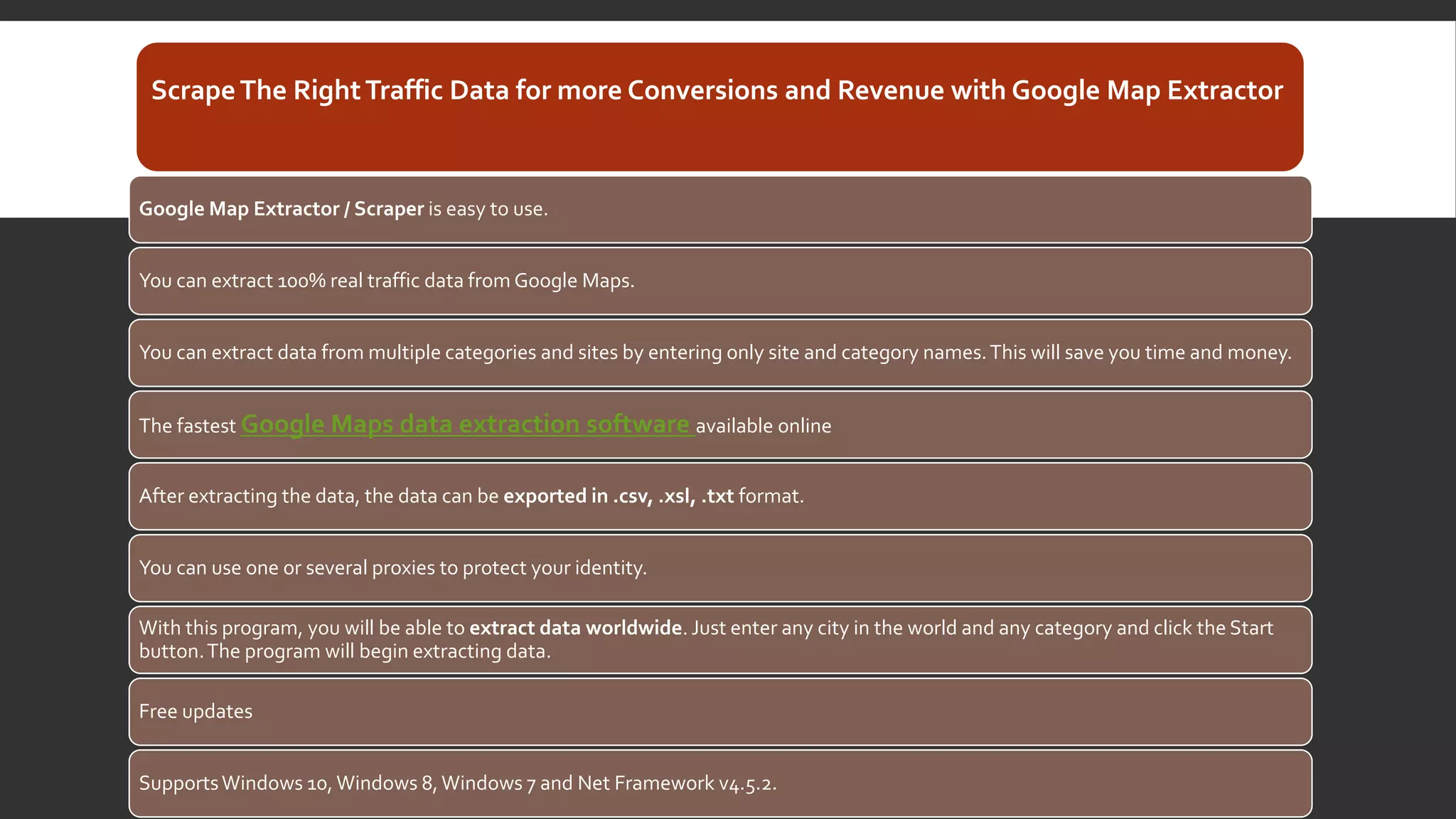This screenshot has width=1456, height=819.
Task: Select the line about proxies protecting your identity
Action: [x=393, y=568]
